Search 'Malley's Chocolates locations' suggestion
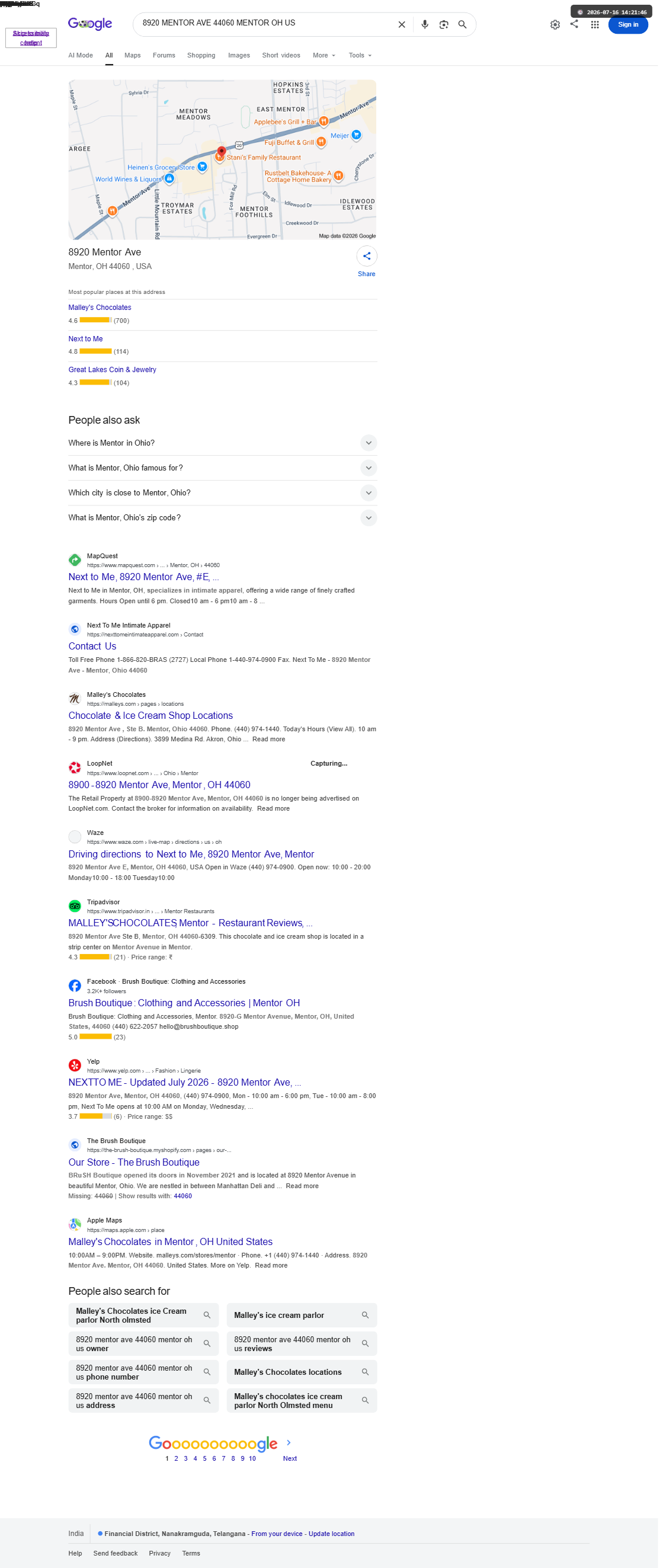Viewport: 666px width, 1568px height. coord(302,1372)
